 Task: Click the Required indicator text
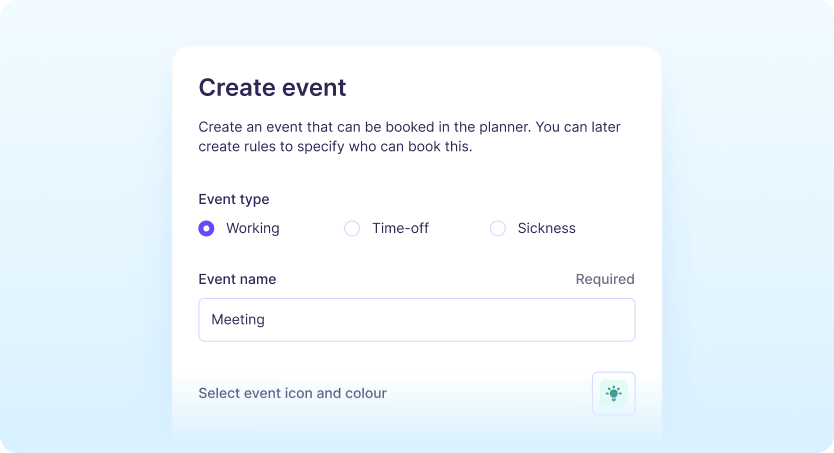(x=604, y=279)
